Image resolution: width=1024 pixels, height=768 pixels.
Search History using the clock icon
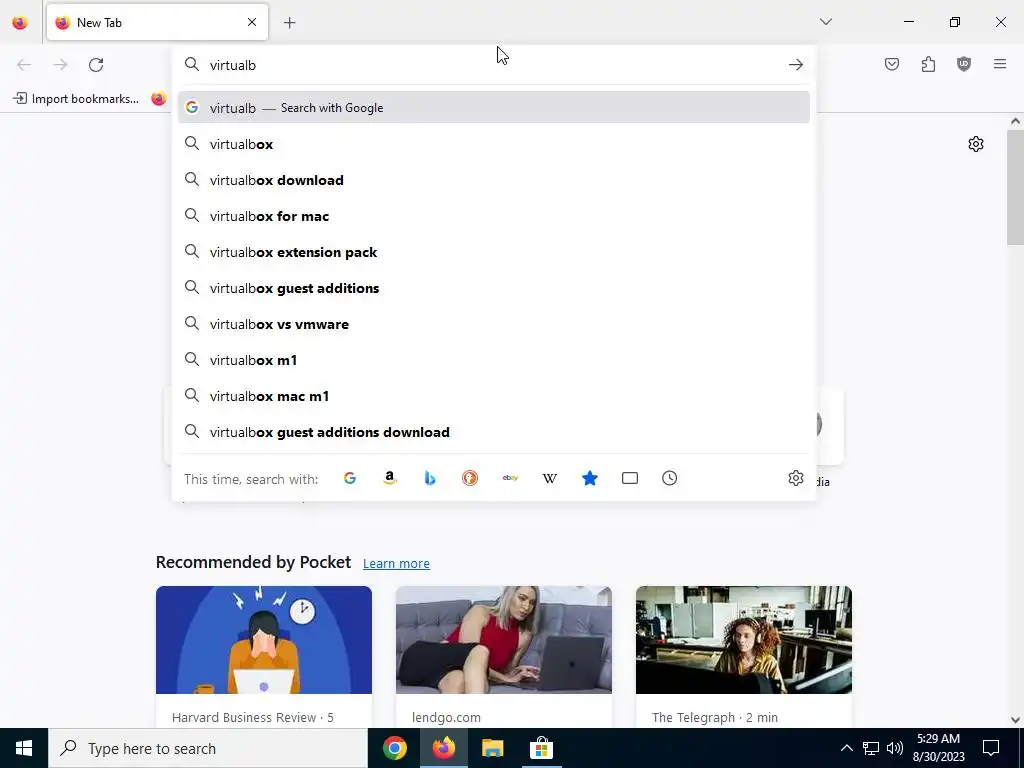coord(669,478)
